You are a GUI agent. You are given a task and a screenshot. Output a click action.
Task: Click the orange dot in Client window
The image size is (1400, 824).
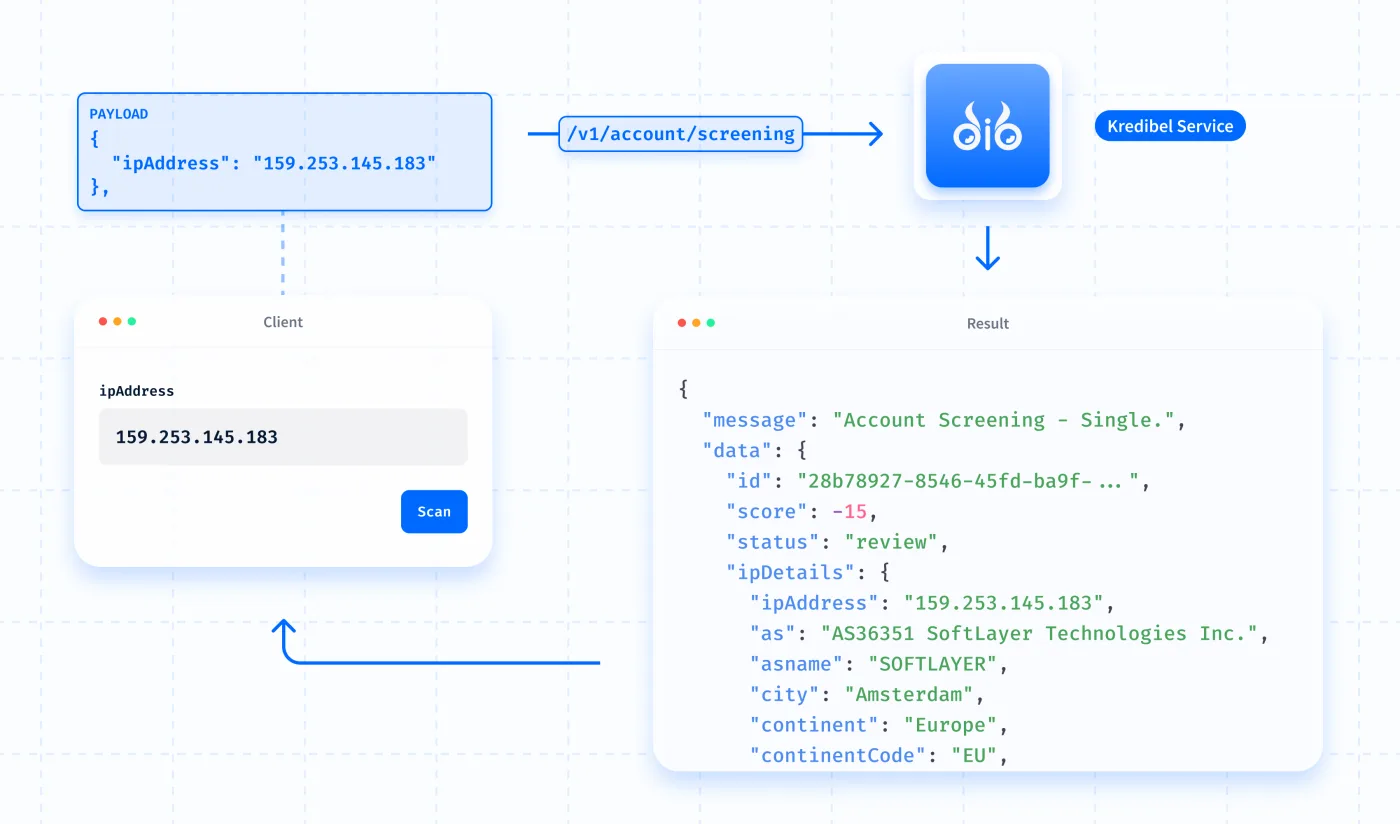(117, 321)
